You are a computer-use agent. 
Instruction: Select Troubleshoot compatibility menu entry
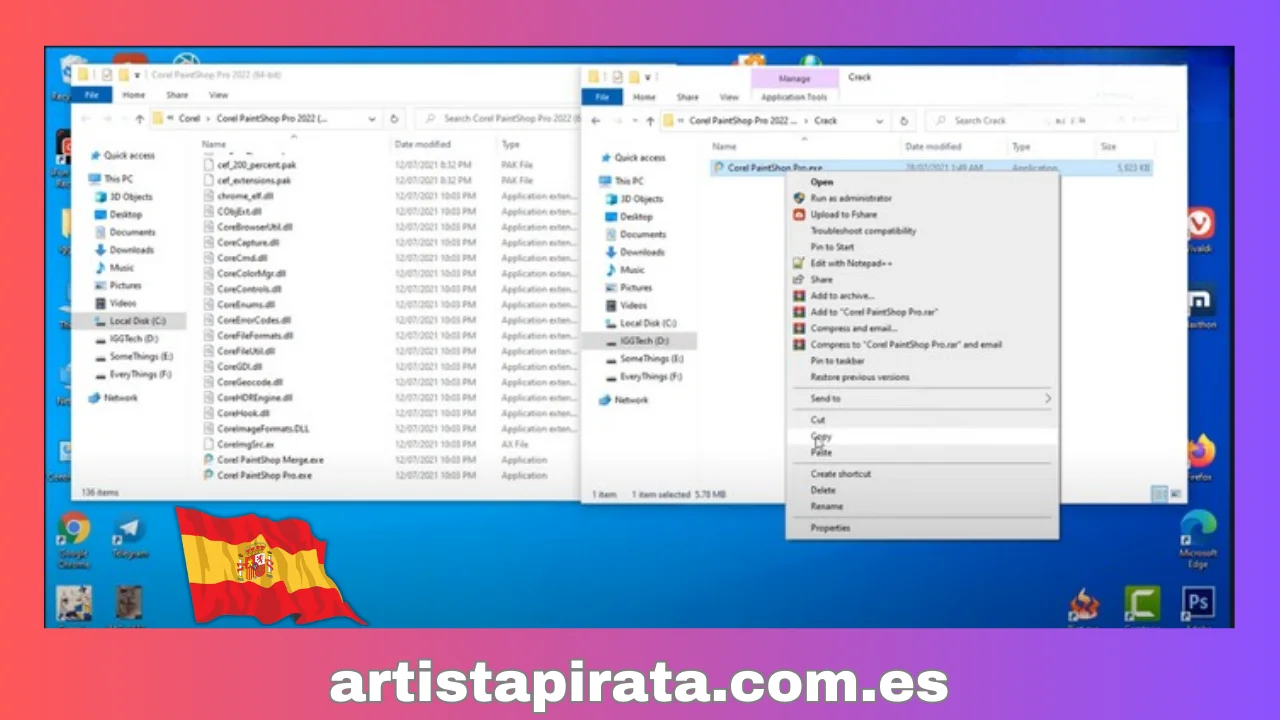[x=863, y=230]
